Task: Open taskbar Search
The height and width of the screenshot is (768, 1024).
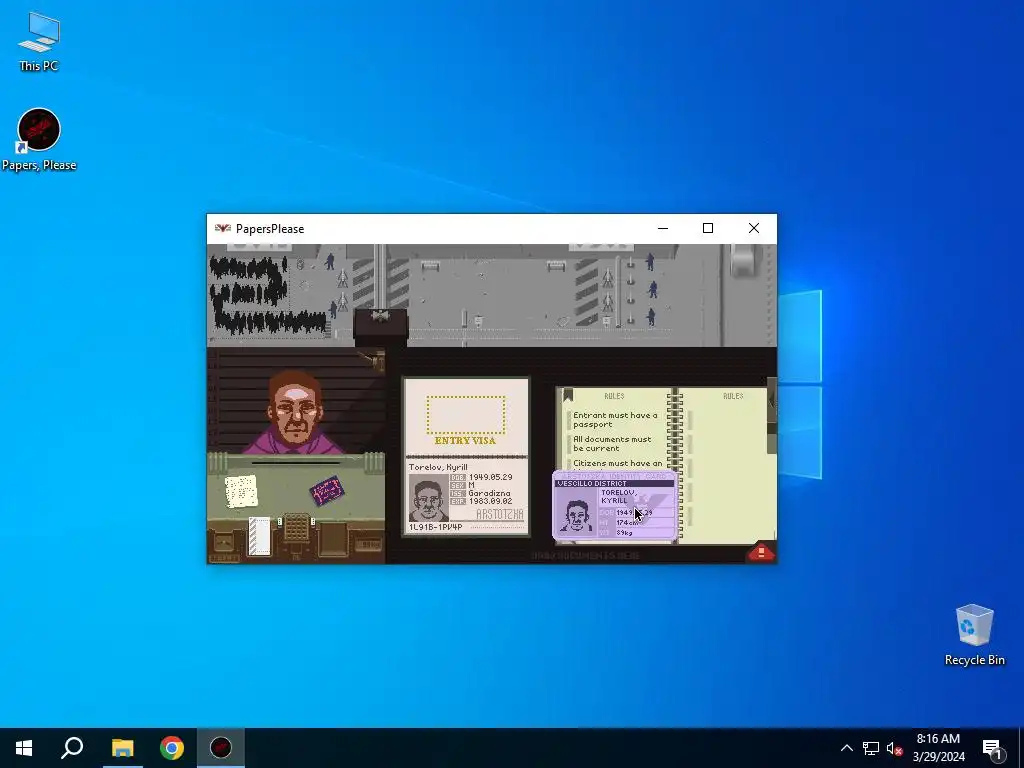Action: click(72, 748)
